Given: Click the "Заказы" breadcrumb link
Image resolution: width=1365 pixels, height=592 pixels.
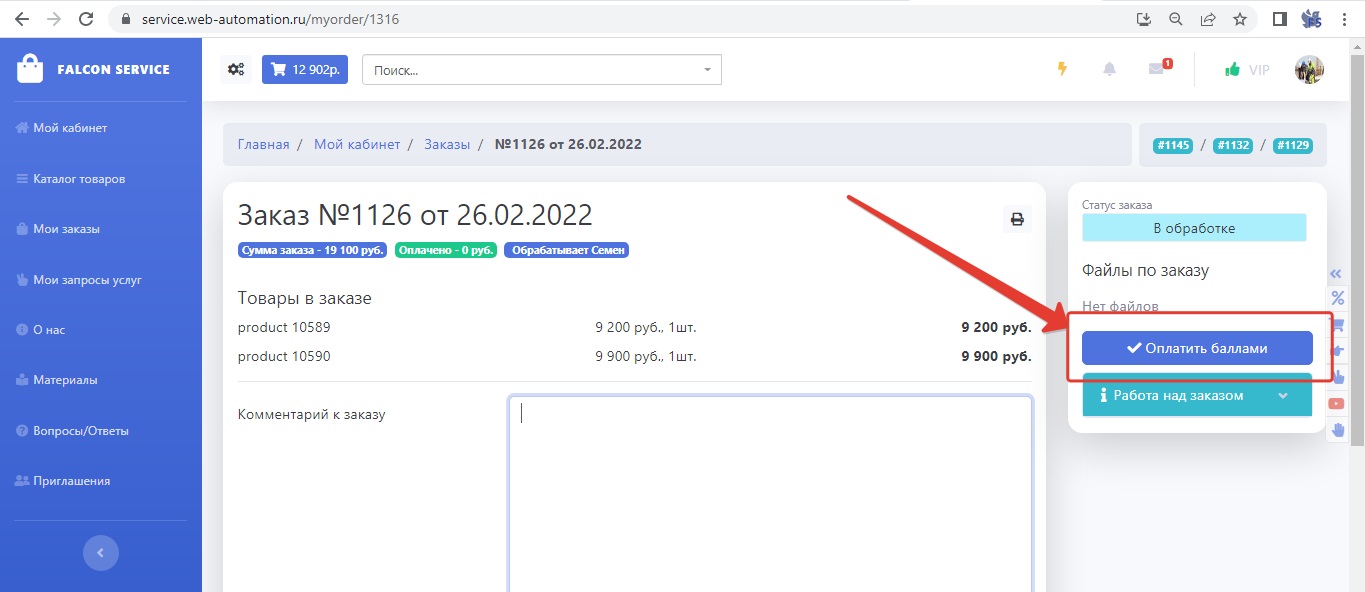Looking at the screenshot, I should coord(446,144).
